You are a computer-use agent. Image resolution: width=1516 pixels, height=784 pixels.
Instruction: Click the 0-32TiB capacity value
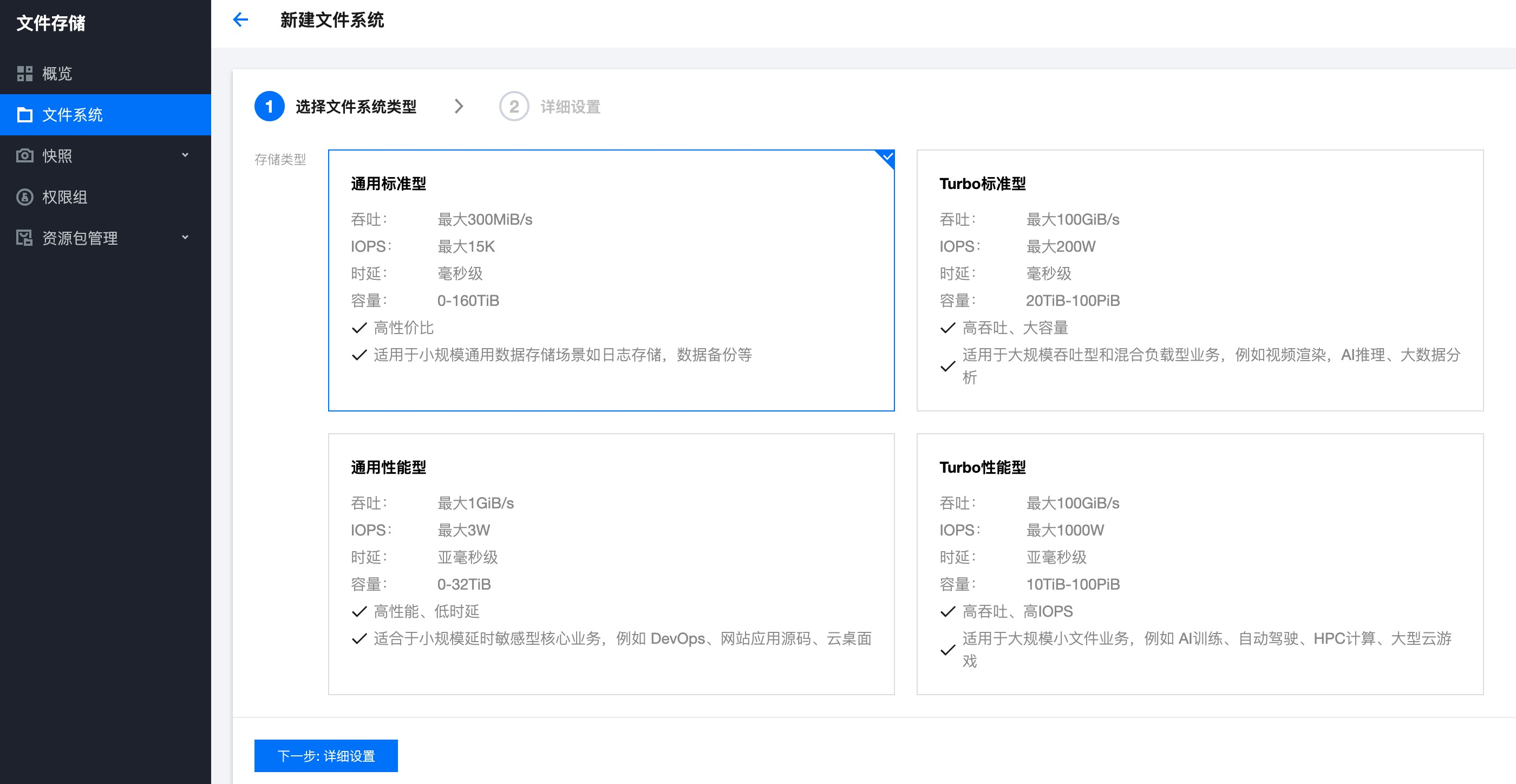(465, 584)
